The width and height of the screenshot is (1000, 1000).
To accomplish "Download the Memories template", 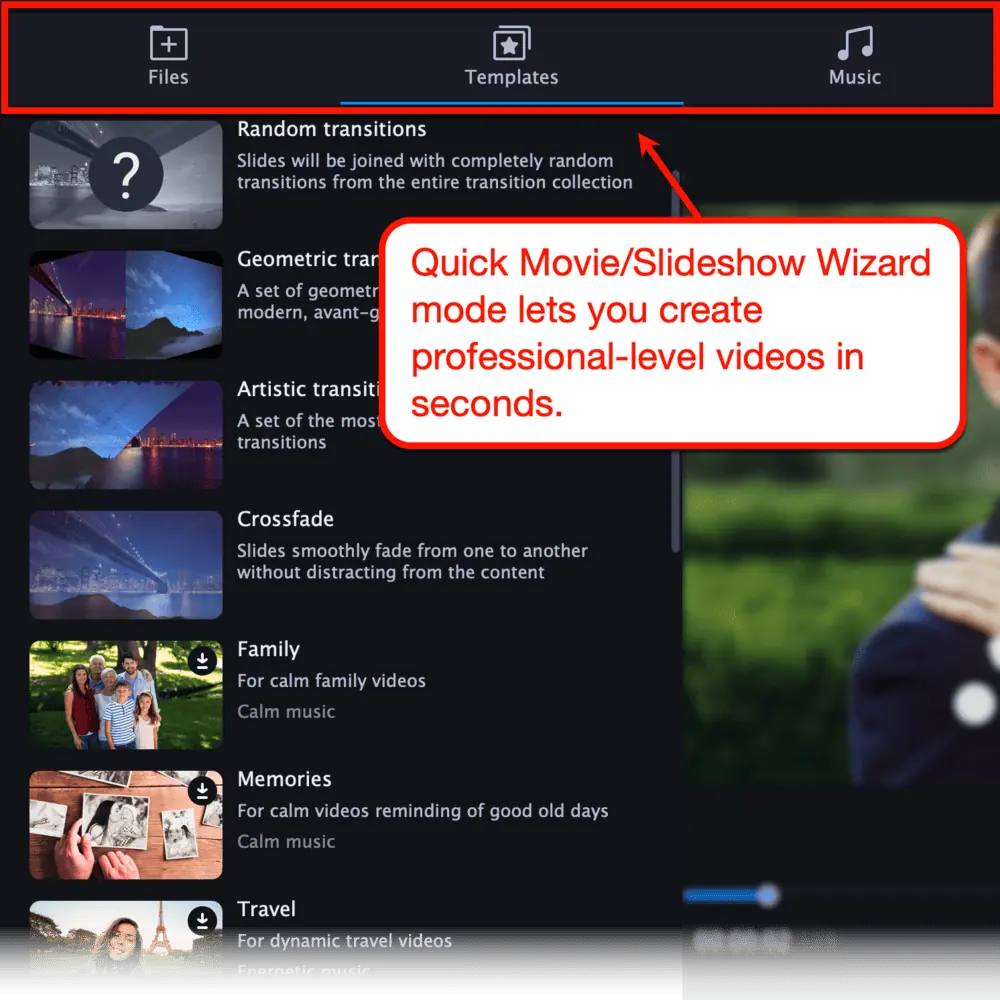I will [202, 791].
